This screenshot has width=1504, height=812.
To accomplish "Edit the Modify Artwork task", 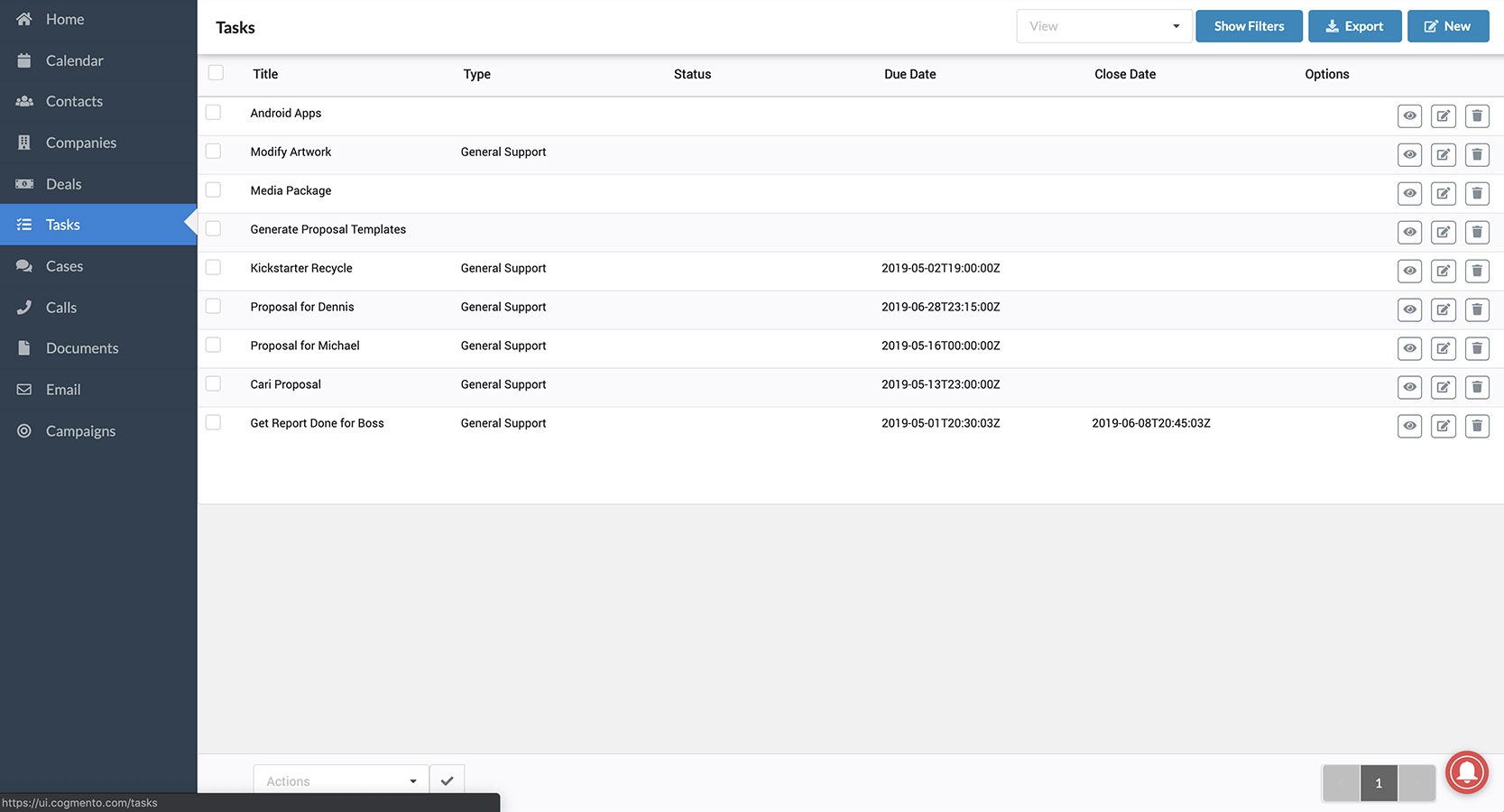I will click(x=1443, y=154).
